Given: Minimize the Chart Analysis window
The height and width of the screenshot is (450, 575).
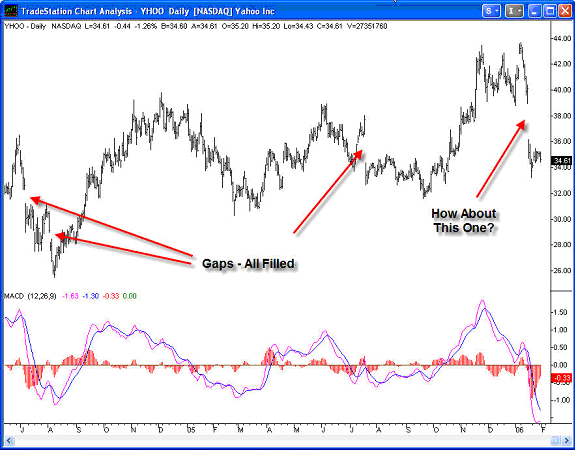Looking at the screenshot, I should [535, 11].
